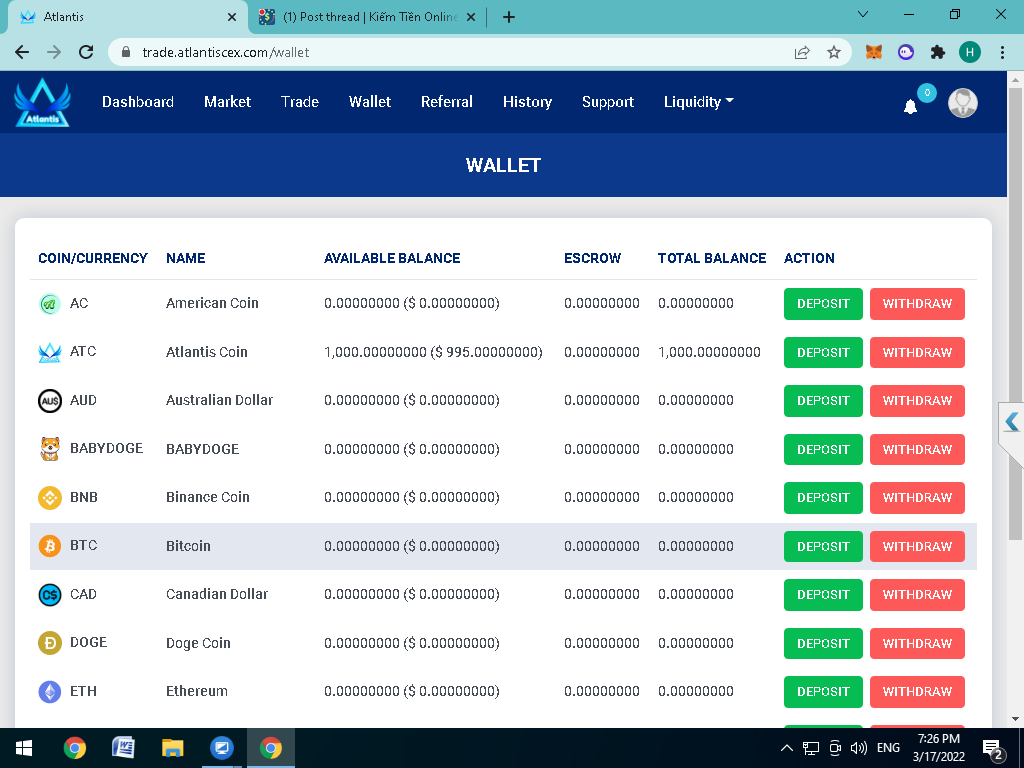Reload the wallet page
Screen dimensions: 1024x768
pos(86,52)
